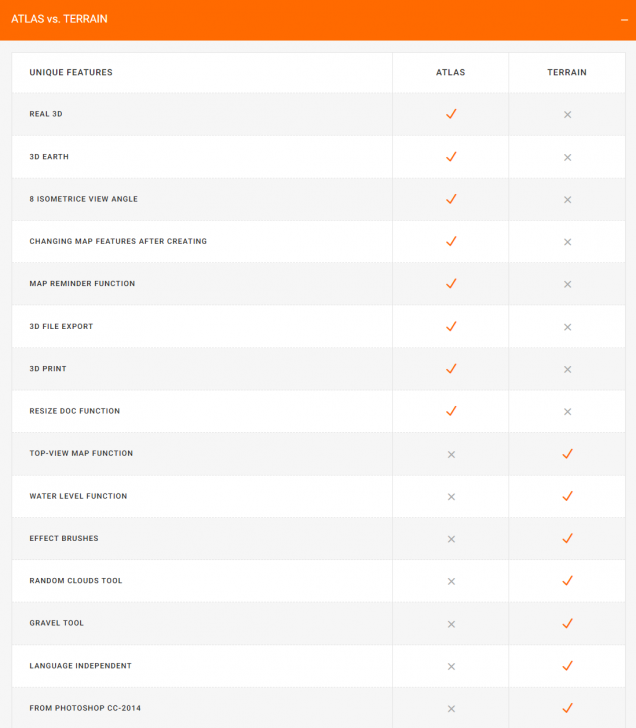Click the Terrain cross in the 3D Print row
The height and width of the screenshot is (728, 636).
[567, 369]
